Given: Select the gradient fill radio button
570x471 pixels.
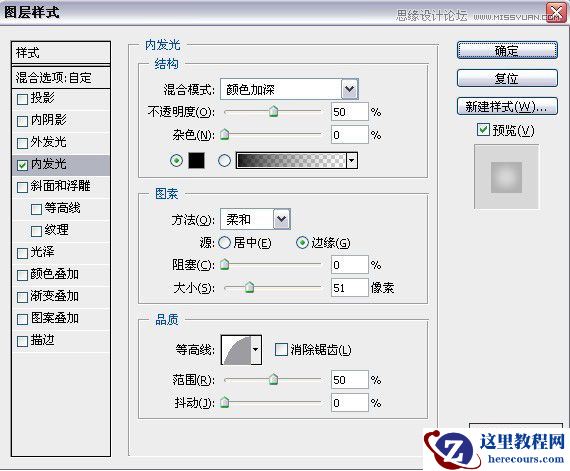Looking at the screenshot, I should click(224, 160).
